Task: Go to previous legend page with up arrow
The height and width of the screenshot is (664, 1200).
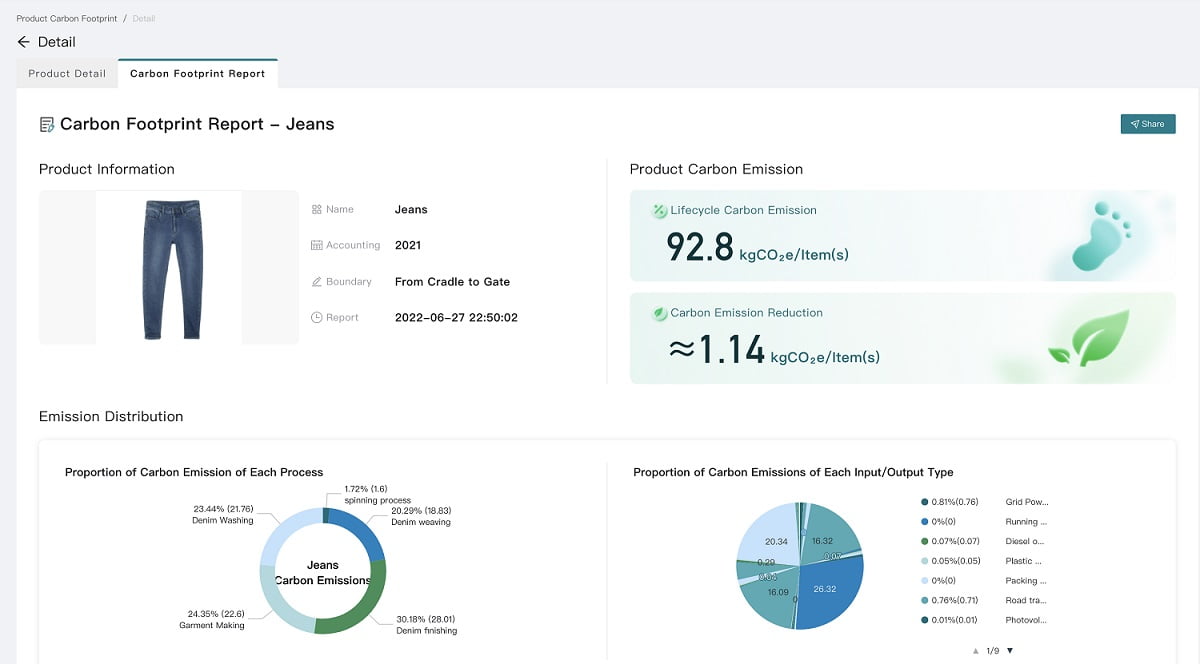Action: tap(975, 651)
